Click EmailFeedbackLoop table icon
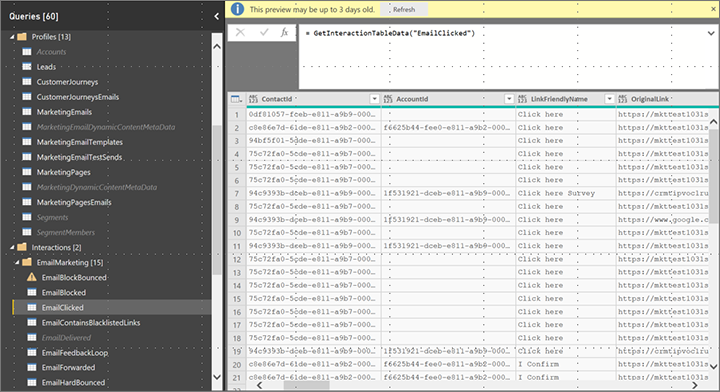The height and width of the screenshot is (392, 720). click(x=32, y=353)
